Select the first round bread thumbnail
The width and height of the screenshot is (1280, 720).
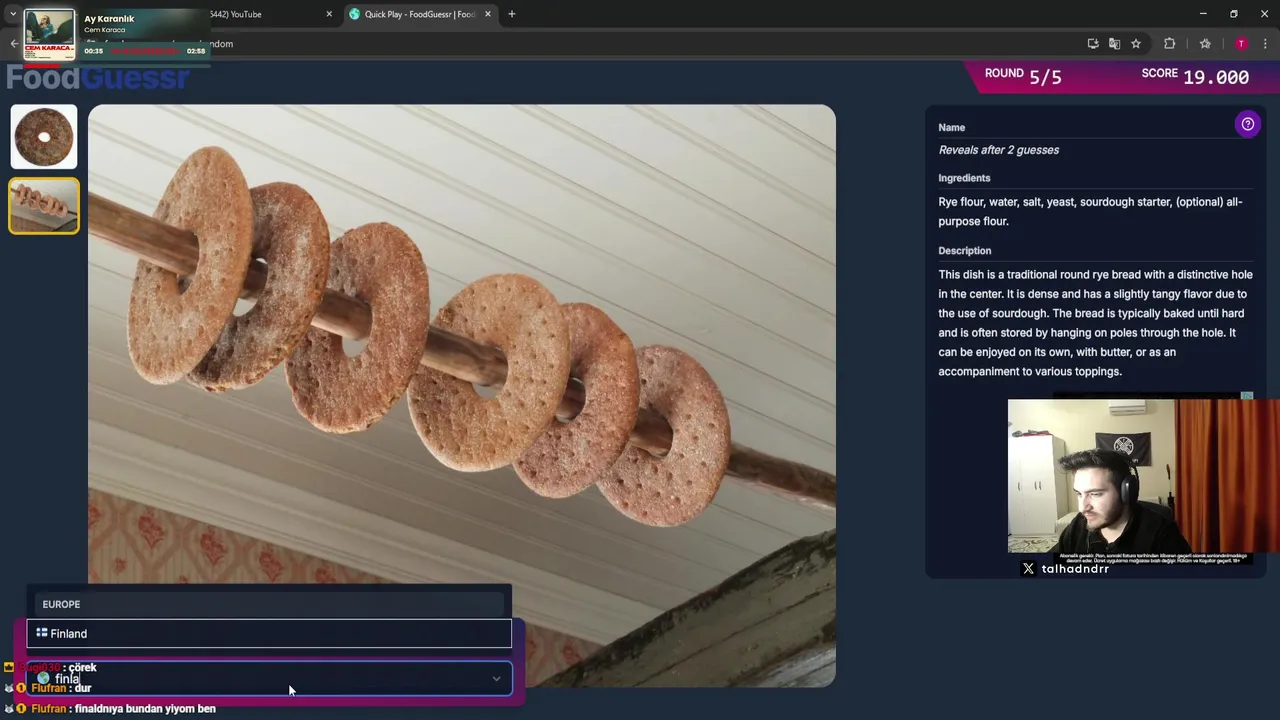(x=44, y=137)
